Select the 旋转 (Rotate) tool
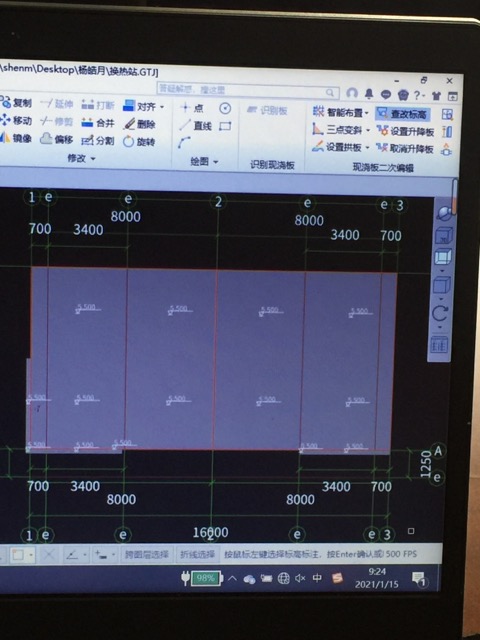Image resolution: width=480 pixels, height=640 pixels. (139, 142)
